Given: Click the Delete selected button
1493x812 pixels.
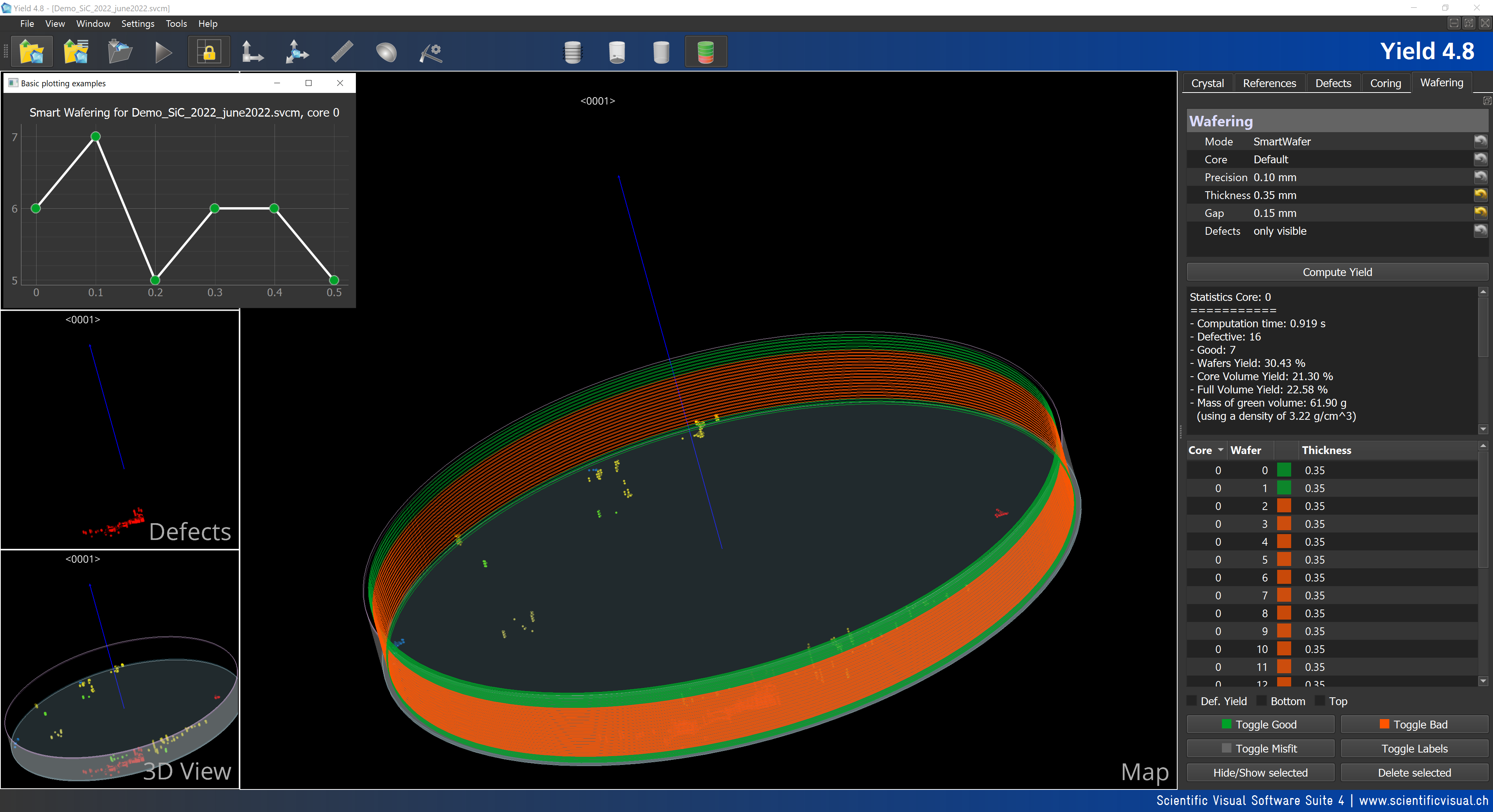Looking at the screenshot, I should pos(1414,773).
